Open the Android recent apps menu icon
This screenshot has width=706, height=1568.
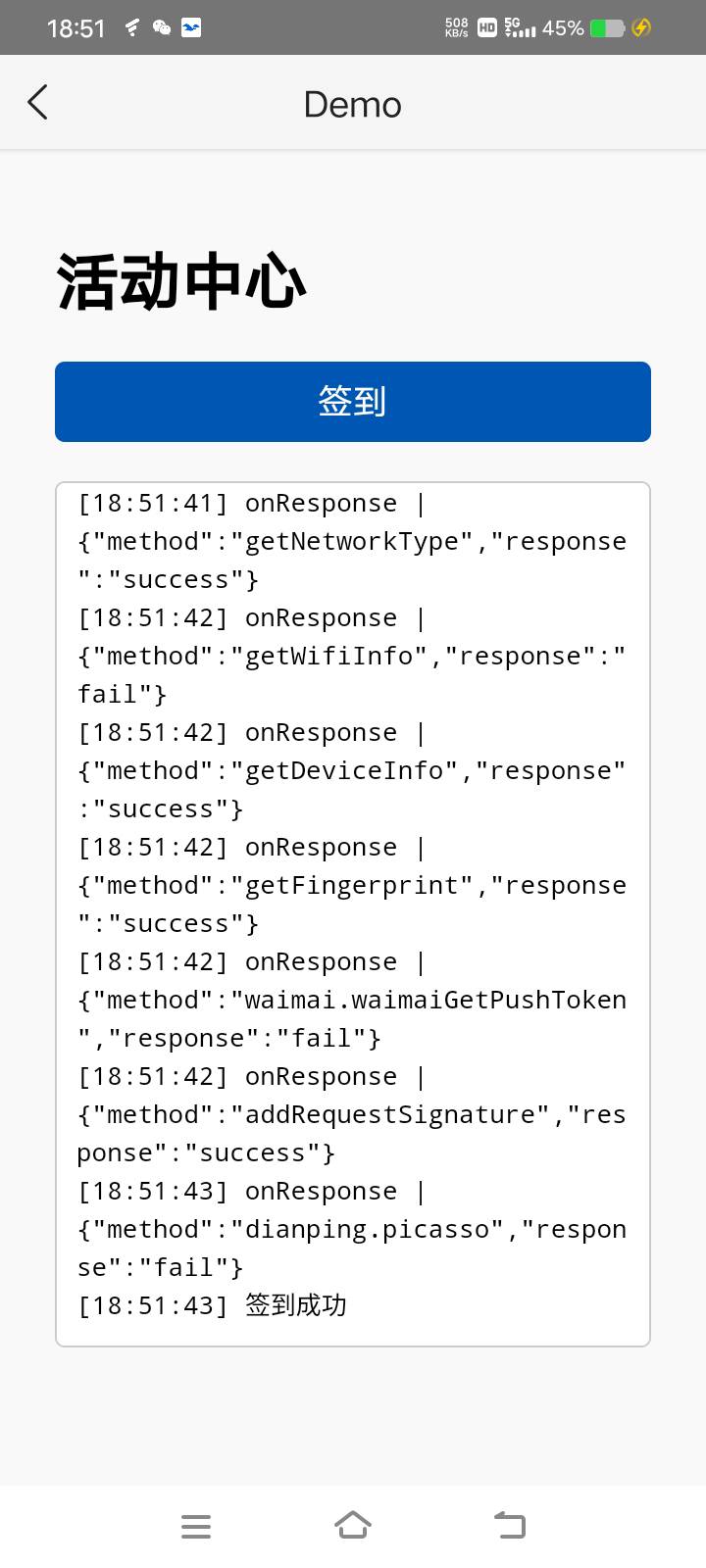[x=196, y=1526]
